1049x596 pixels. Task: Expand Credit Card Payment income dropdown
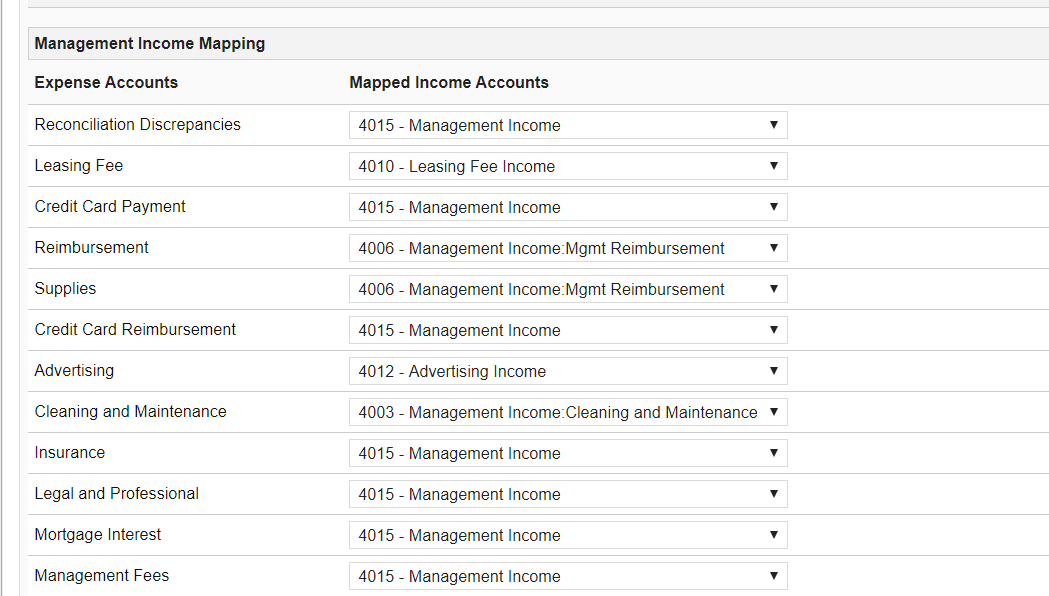click(568, 207)
